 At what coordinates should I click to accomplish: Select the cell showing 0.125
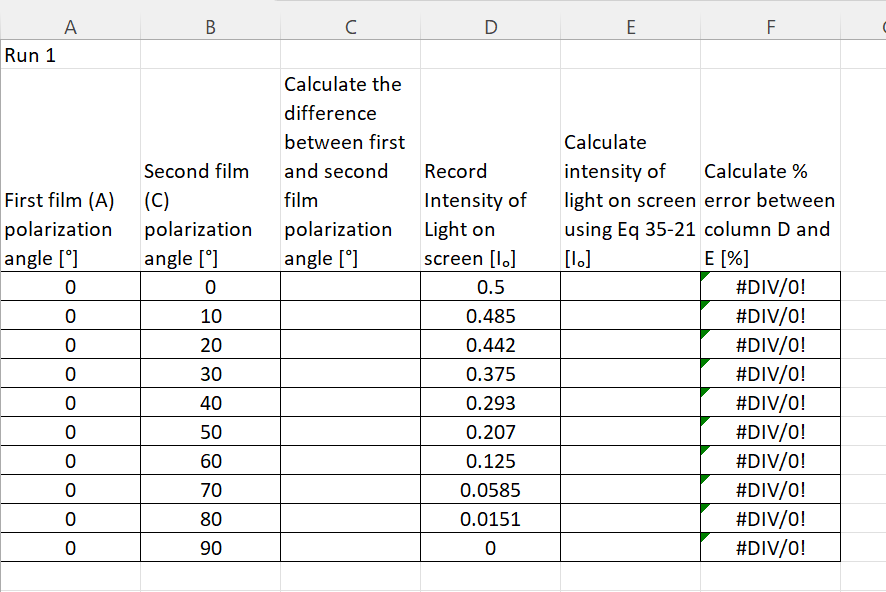pos(490,460)
